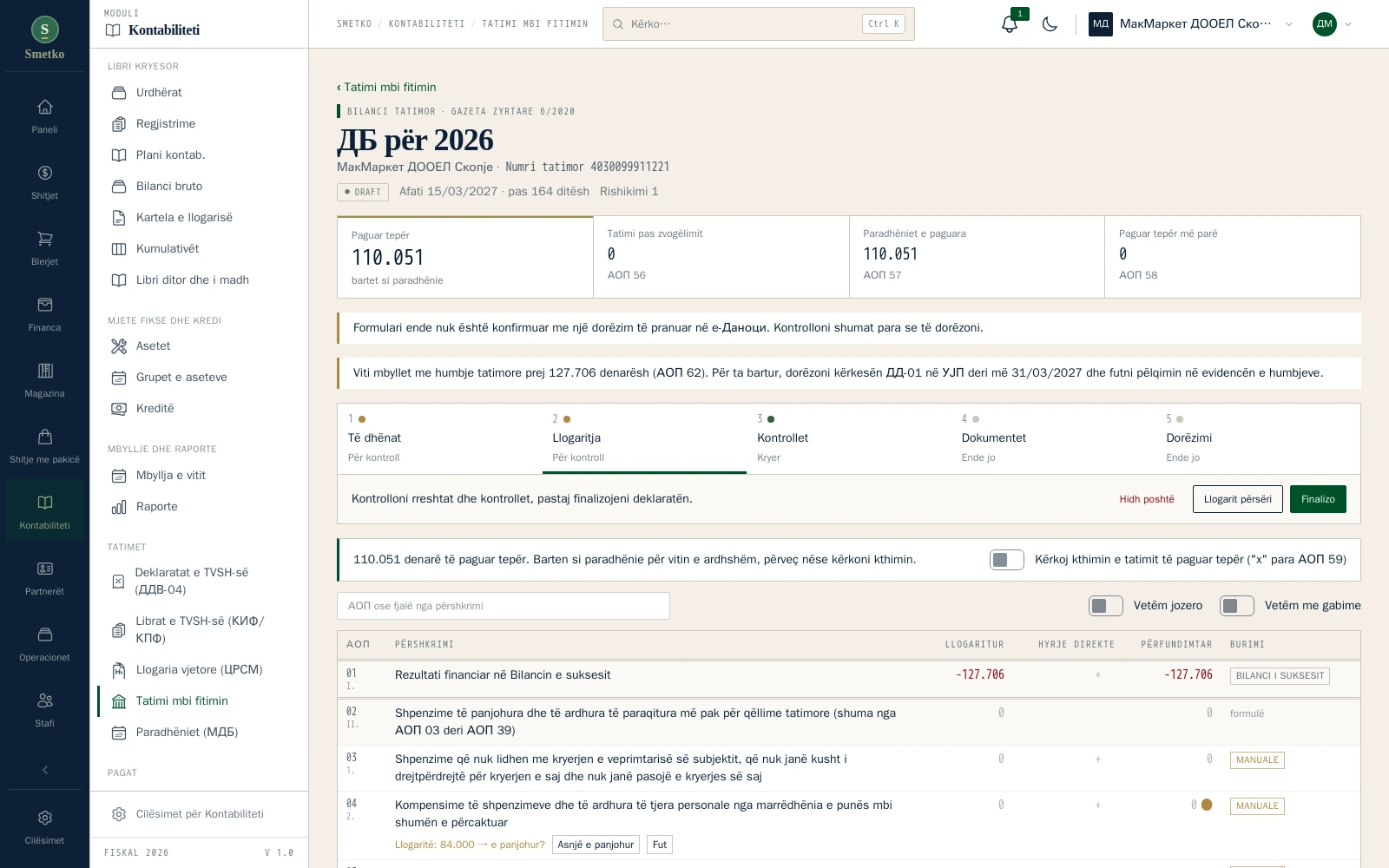Open Paradhëniet (МДБ) in taxes menu
The width and height of the screenshot is (1389, 868).
point(199,732)
